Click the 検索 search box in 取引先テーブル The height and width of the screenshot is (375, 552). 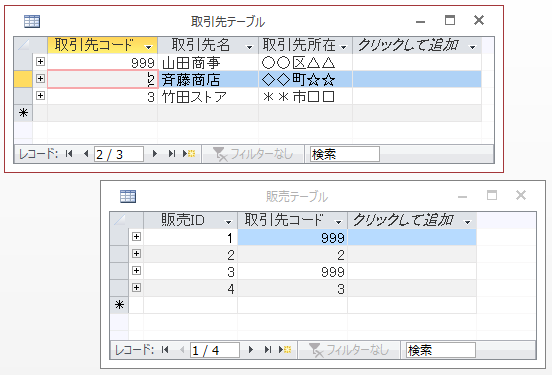pyautogui.click(x=345, y=154)
